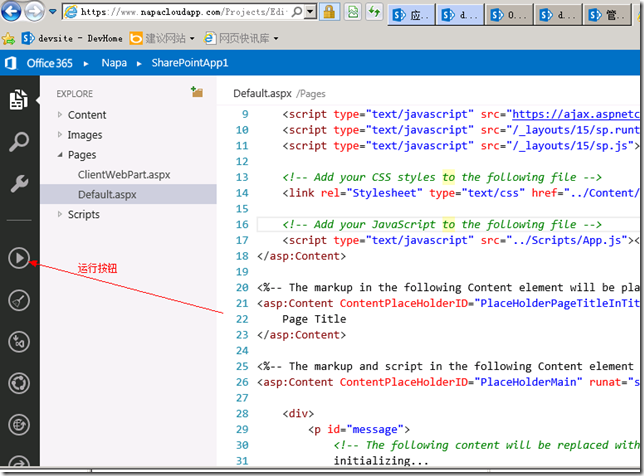Click the browser refresh icon
Viewport: 644px width, 476px height.
tap(374, 12)
